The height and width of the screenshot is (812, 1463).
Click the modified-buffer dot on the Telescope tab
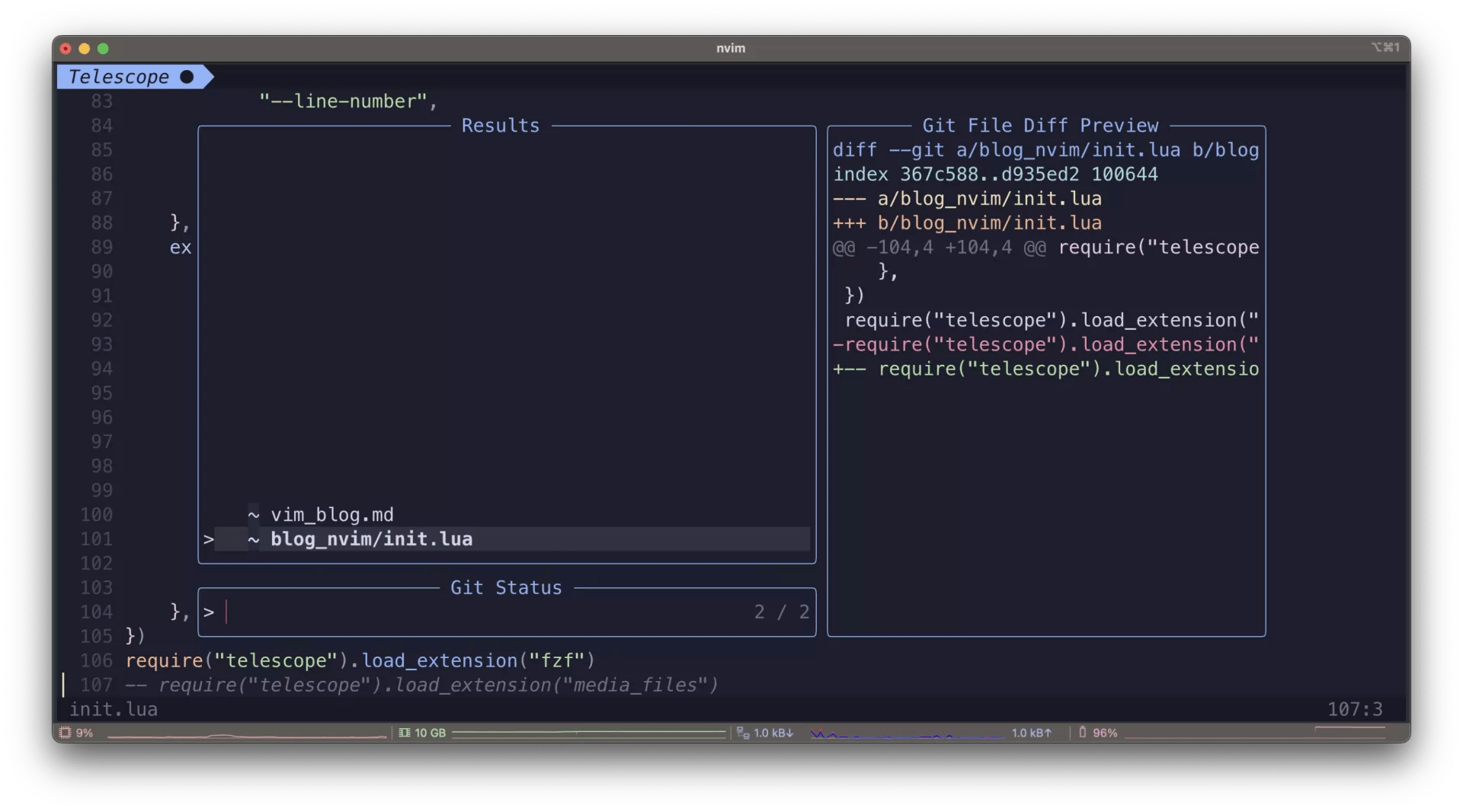click(185, 76)
